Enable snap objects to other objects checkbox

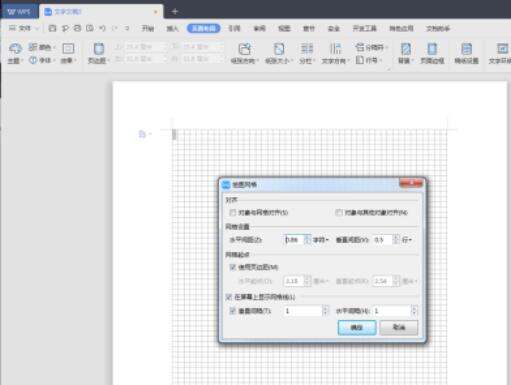coord(339,212)
